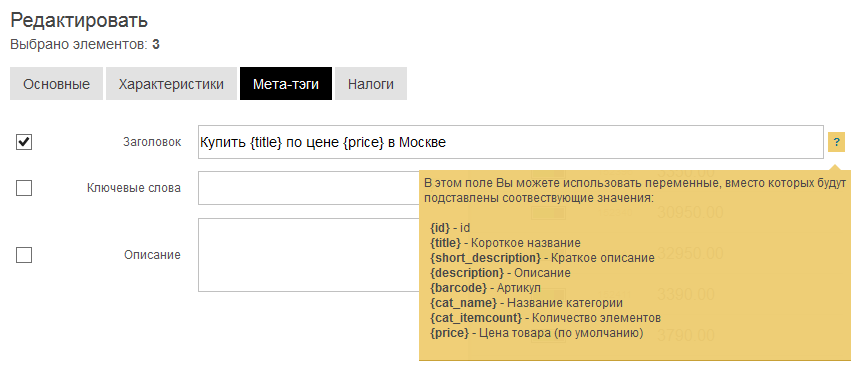Go to the Налоги tab
This screenshot has width=863, height=375.
point(370,84)
